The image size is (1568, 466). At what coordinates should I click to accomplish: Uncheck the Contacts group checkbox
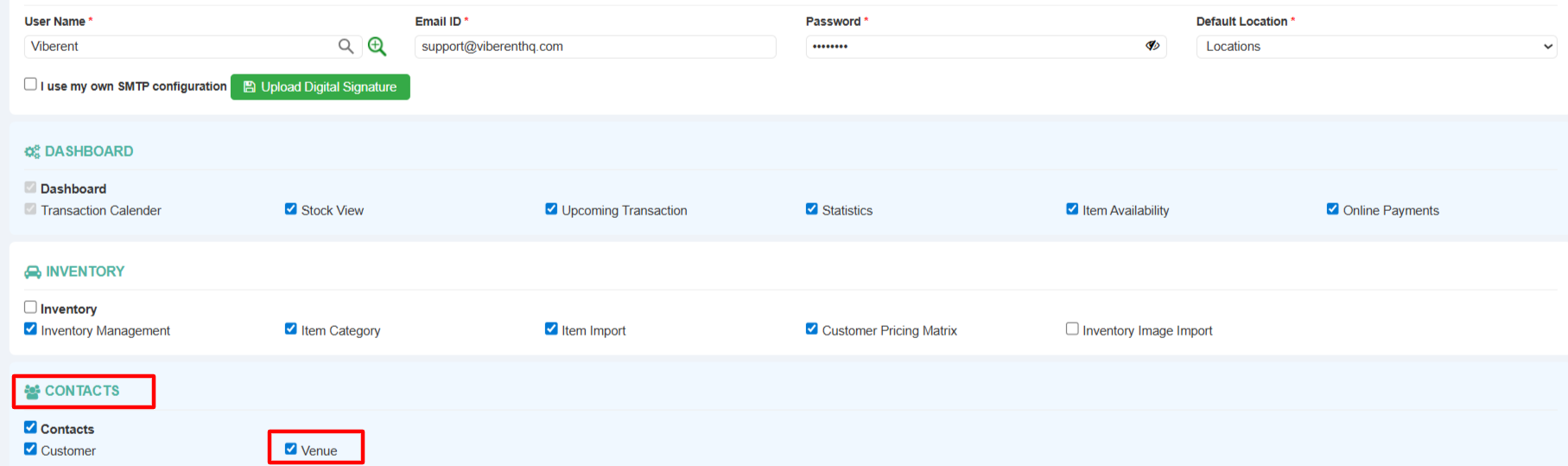30,427
